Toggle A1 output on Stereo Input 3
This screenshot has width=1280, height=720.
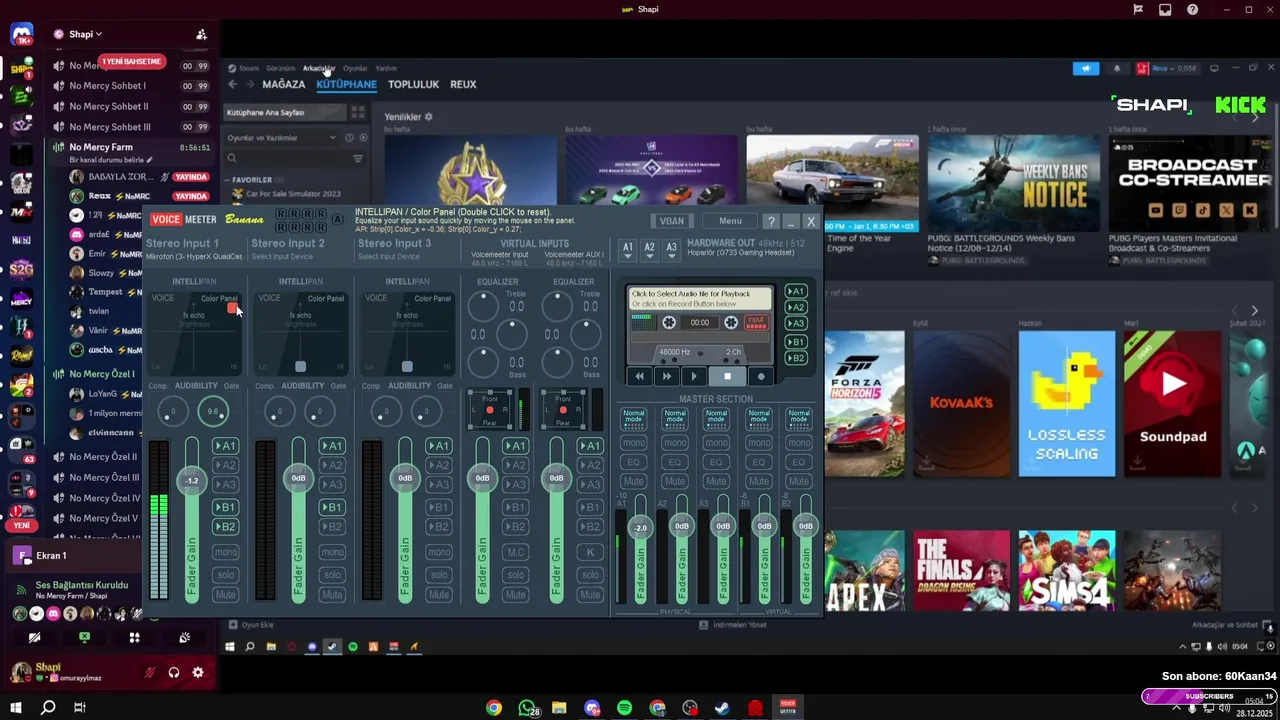[x=439, y=446]
